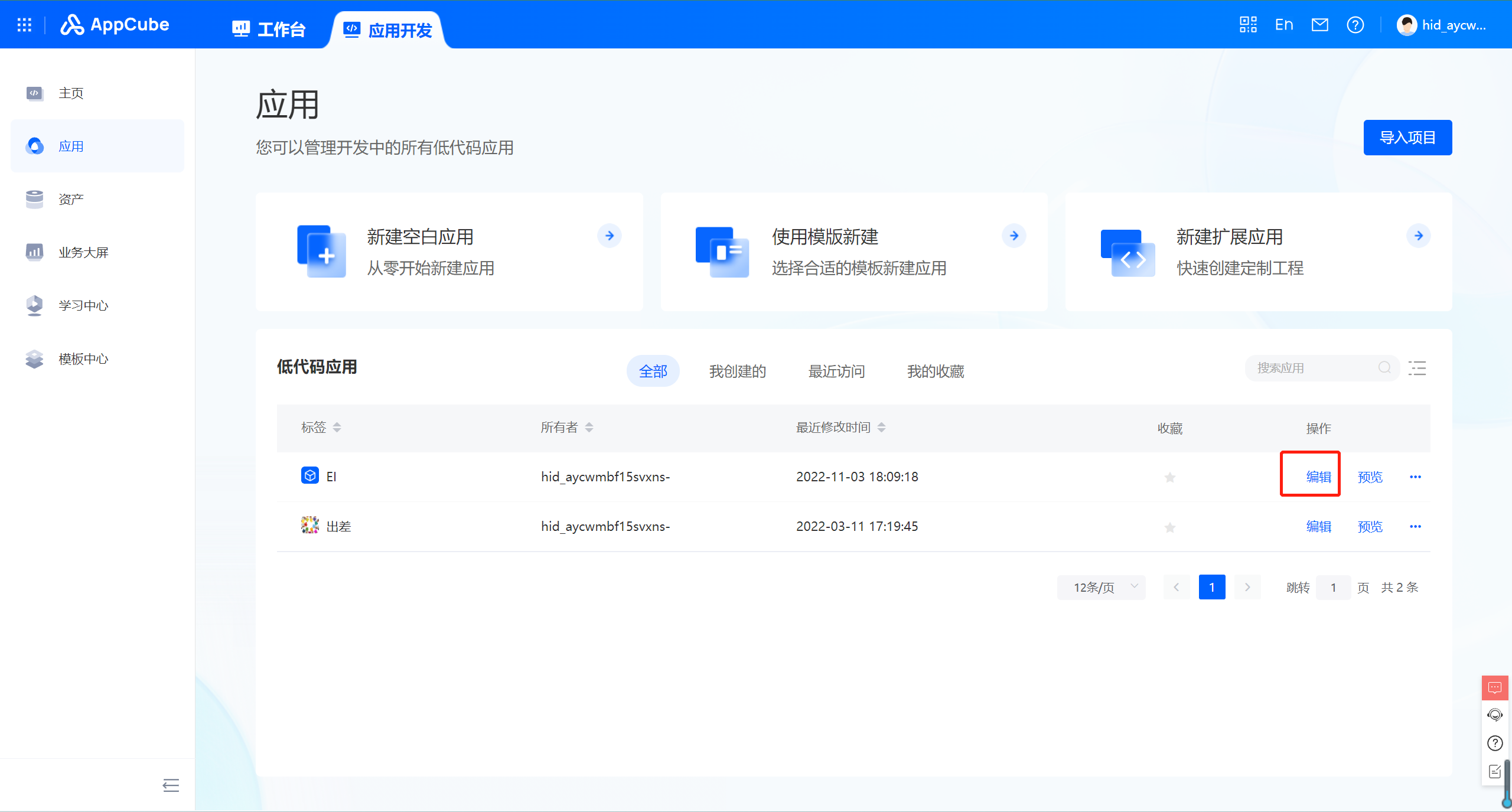Viewport: 1512px width, 812px height.
Task: Open the 12条/页 page size dropdown
Action: pyautogui.click(x=1100, y=587)
